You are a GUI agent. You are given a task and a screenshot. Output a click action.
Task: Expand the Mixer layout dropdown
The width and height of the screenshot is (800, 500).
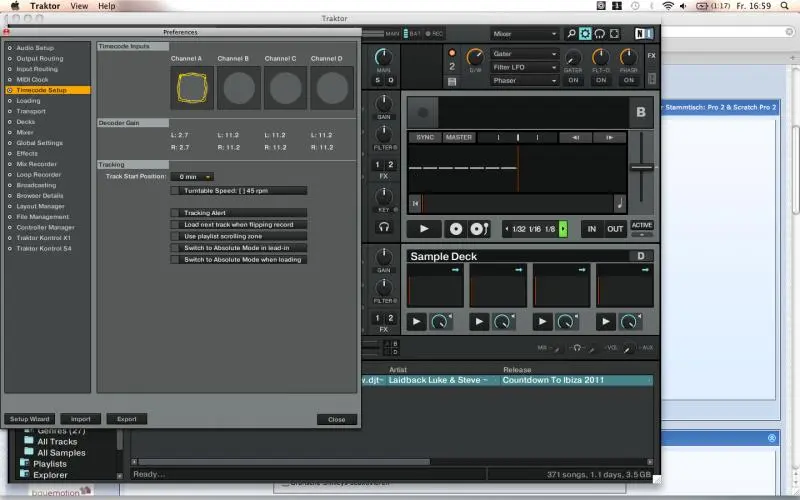(524, 34)
